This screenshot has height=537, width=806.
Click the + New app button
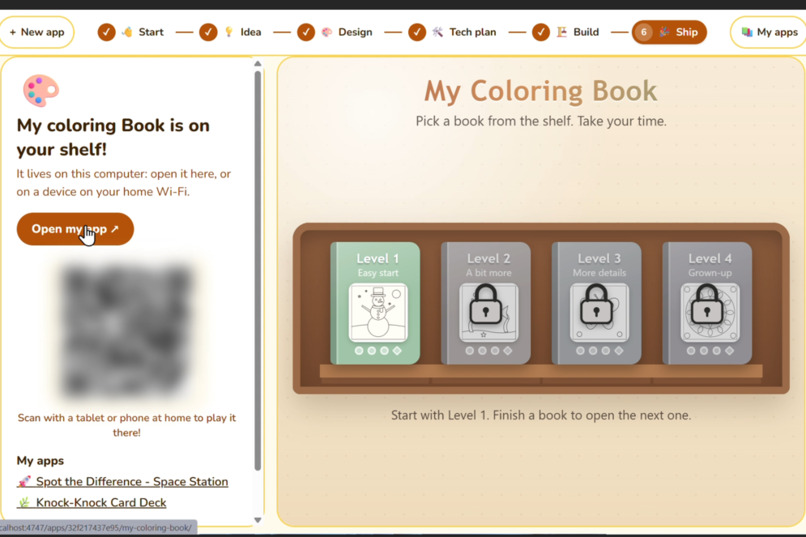pos(37,32)
